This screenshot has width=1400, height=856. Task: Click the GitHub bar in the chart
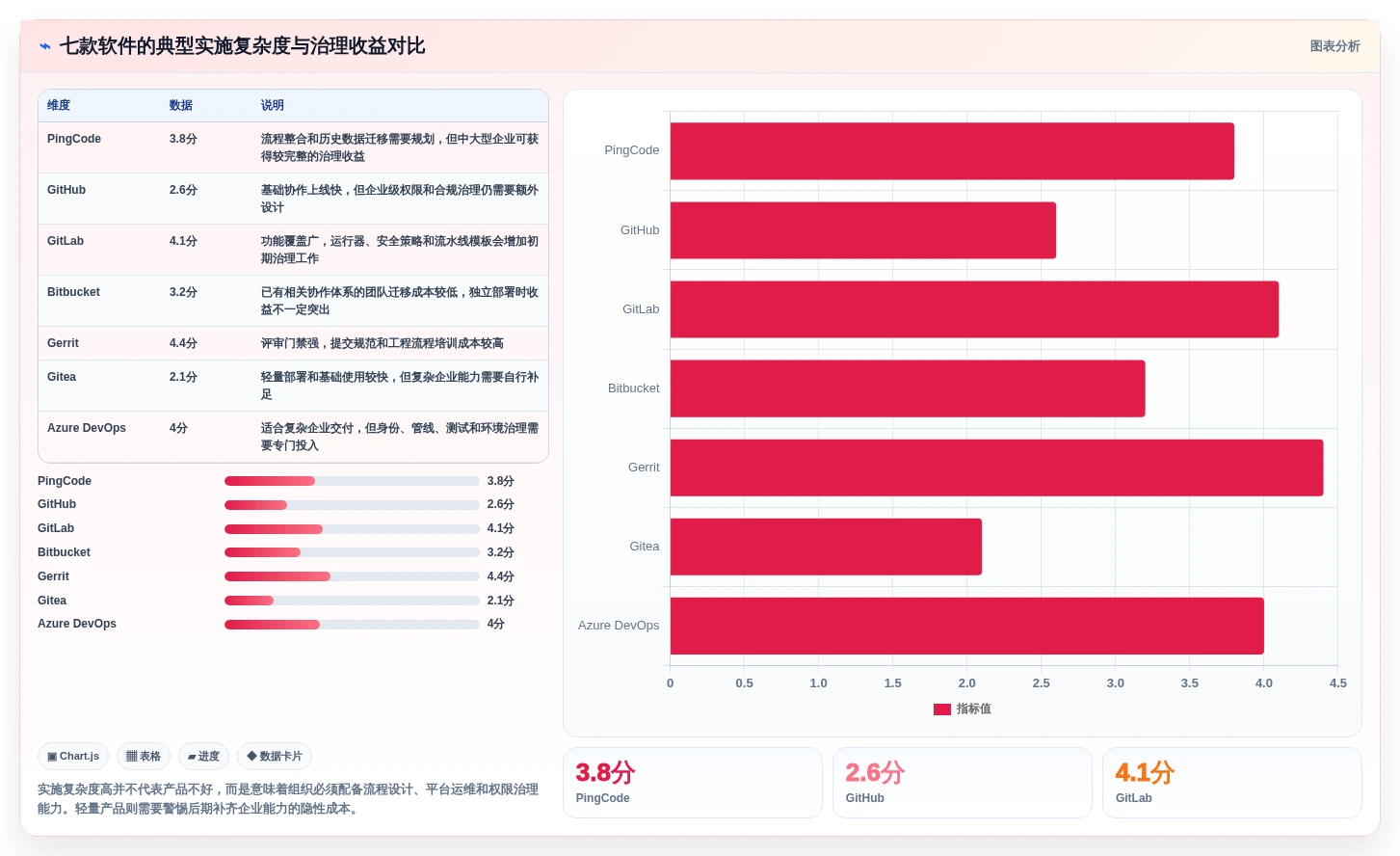coord(863,230)
